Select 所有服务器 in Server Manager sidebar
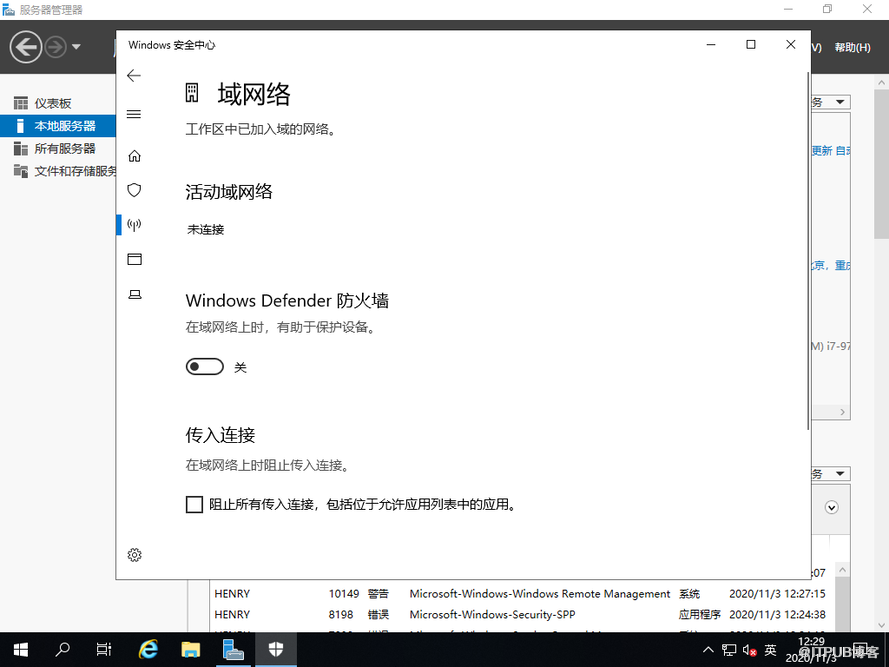 [x=58, y=149]
